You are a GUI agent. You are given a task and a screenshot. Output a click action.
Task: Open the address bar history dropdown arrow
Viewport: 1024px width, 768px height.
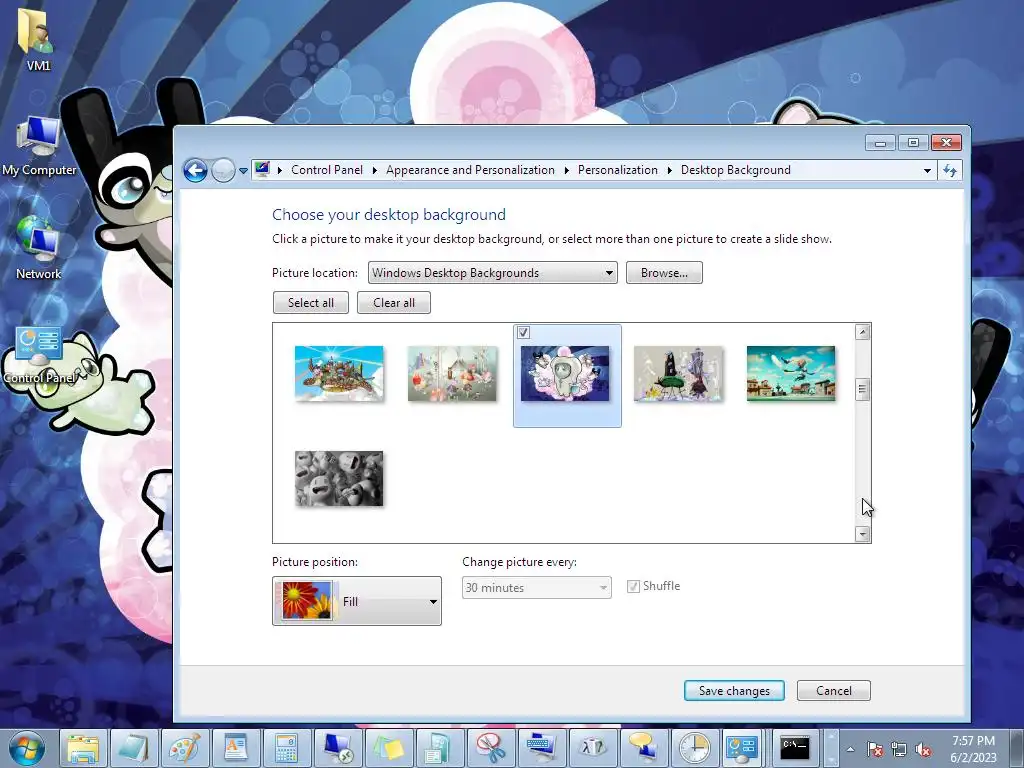click(927, 170)
